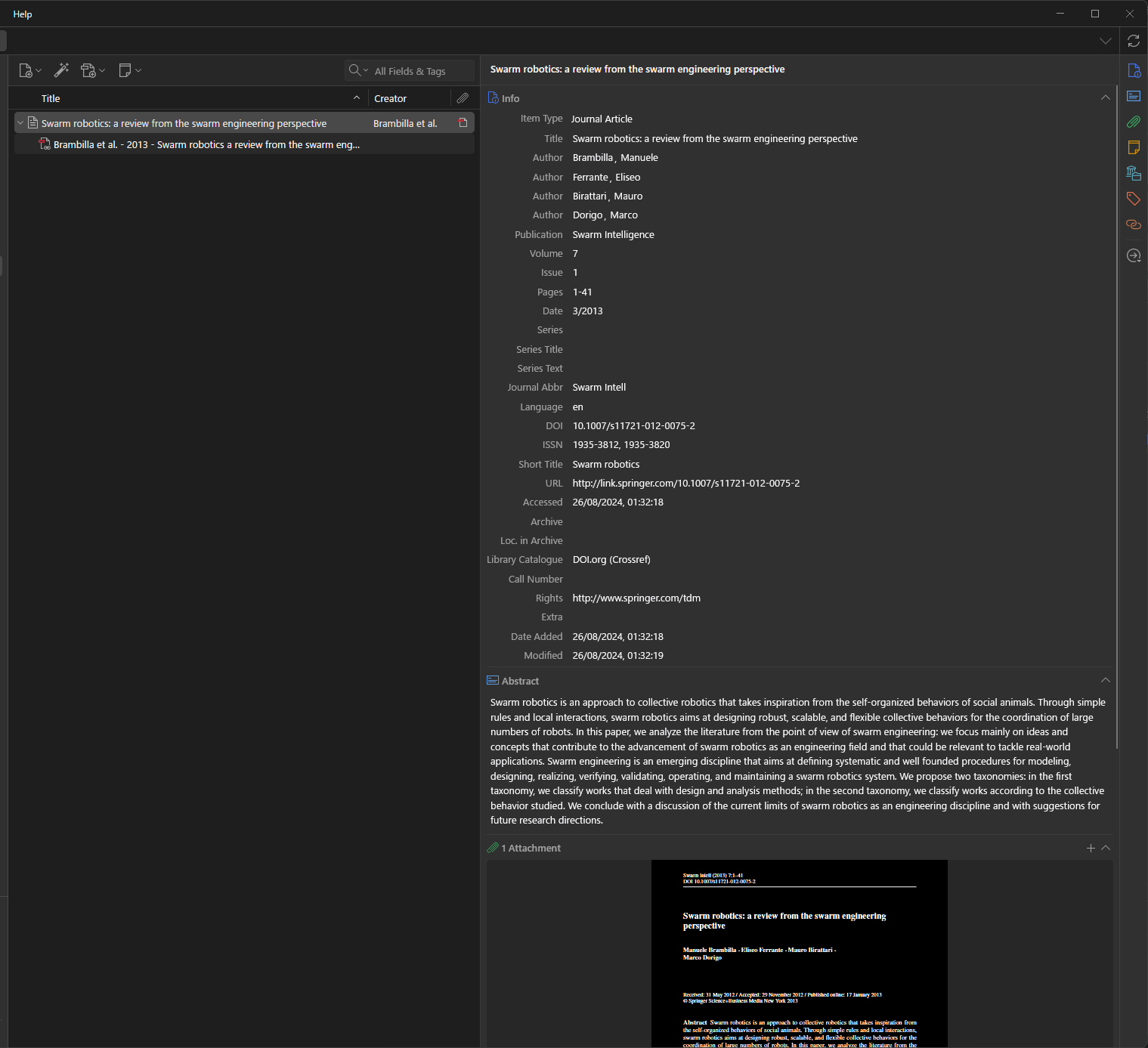The width and height of the screenshot is (1148, 1048).
Task: Click the Rights value springer.com/tdm
Action: click(636, 598)
